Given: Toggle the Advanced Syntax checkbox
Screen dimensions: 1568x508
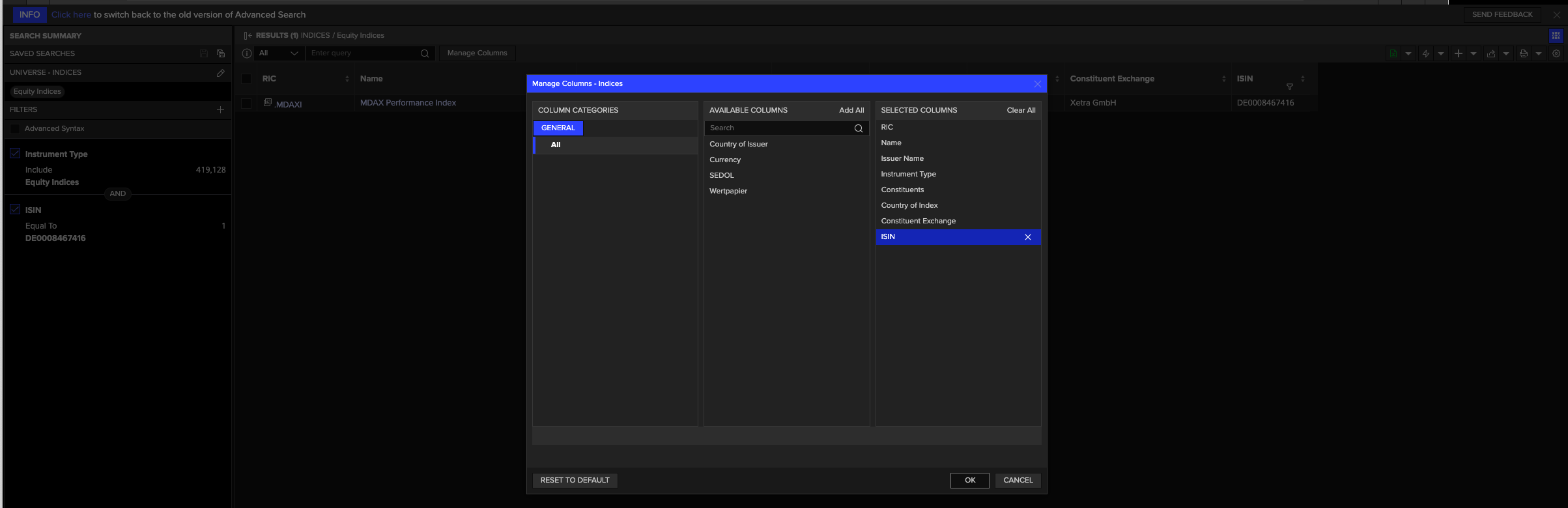Looking at the screenshot, I should tap(15, 129).
